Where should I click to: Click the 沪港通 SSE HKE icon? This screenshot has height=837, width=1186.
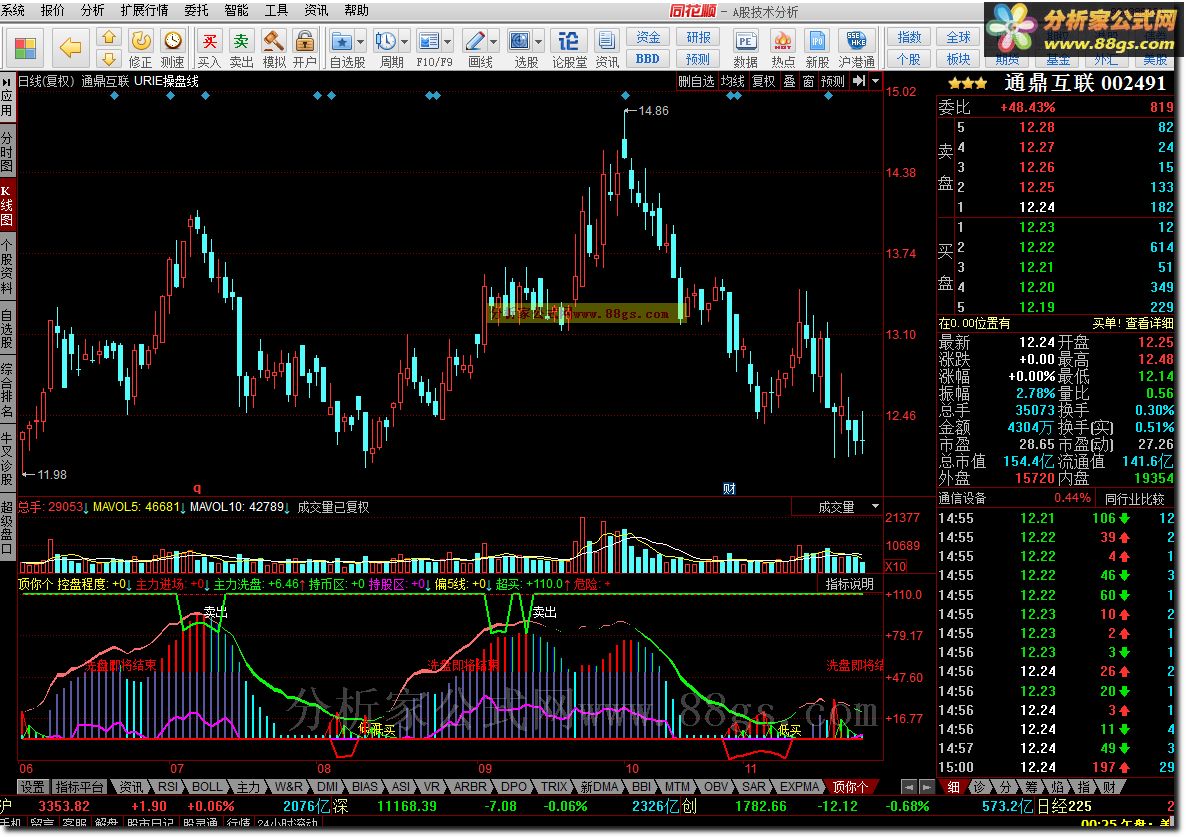856,41
